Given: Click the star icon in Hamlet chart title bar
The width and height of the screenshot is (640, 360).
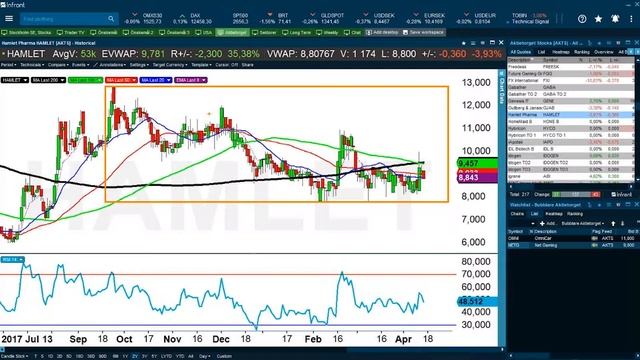Looking at the screenshot, I should pyautogui.click(x=464, y=43).
